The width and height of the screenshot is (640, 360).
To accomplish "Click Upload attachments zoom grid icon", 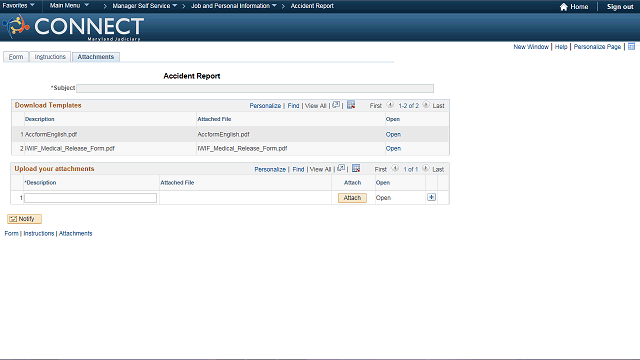I will click(341, 168).
